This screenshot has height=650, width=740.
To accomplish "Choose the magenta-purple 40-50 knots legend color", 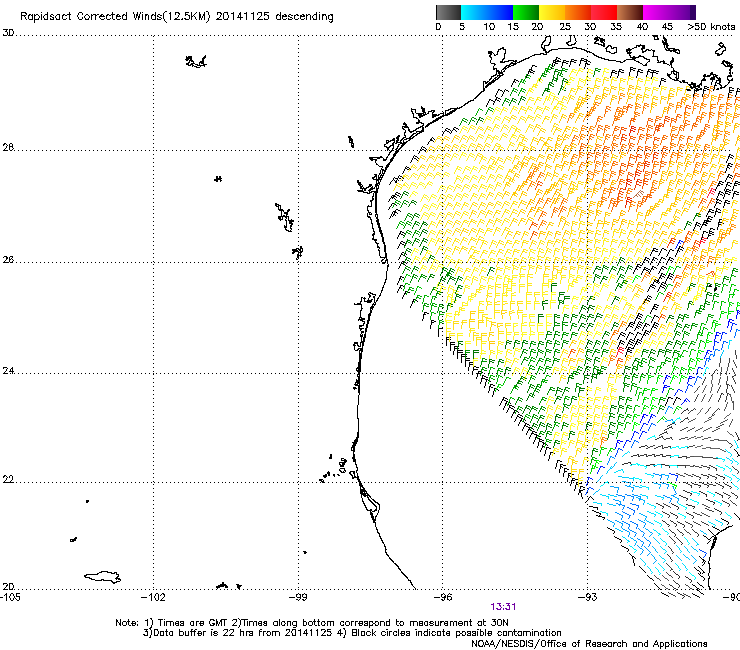I will (x=669, y=12).
